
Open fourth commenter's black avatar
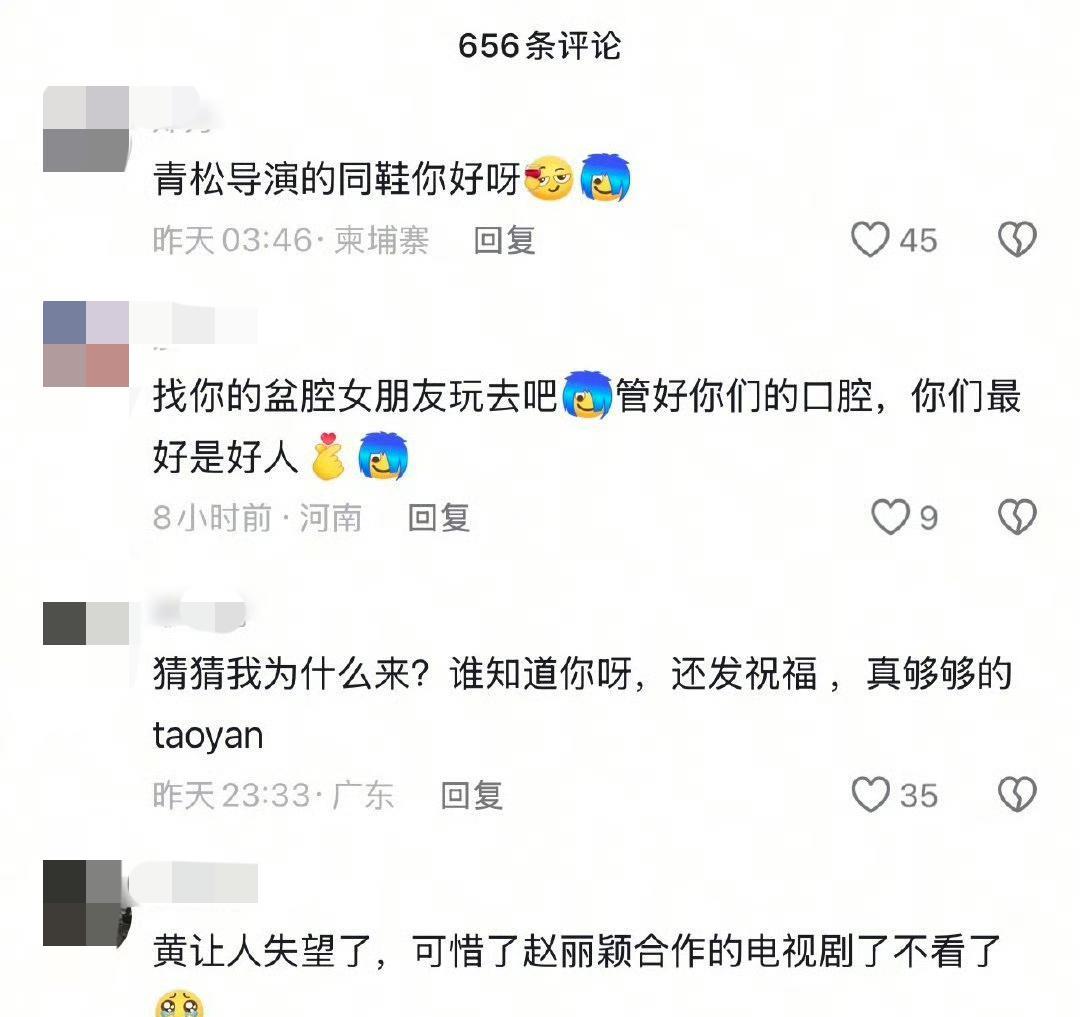[x=86, y=903]
